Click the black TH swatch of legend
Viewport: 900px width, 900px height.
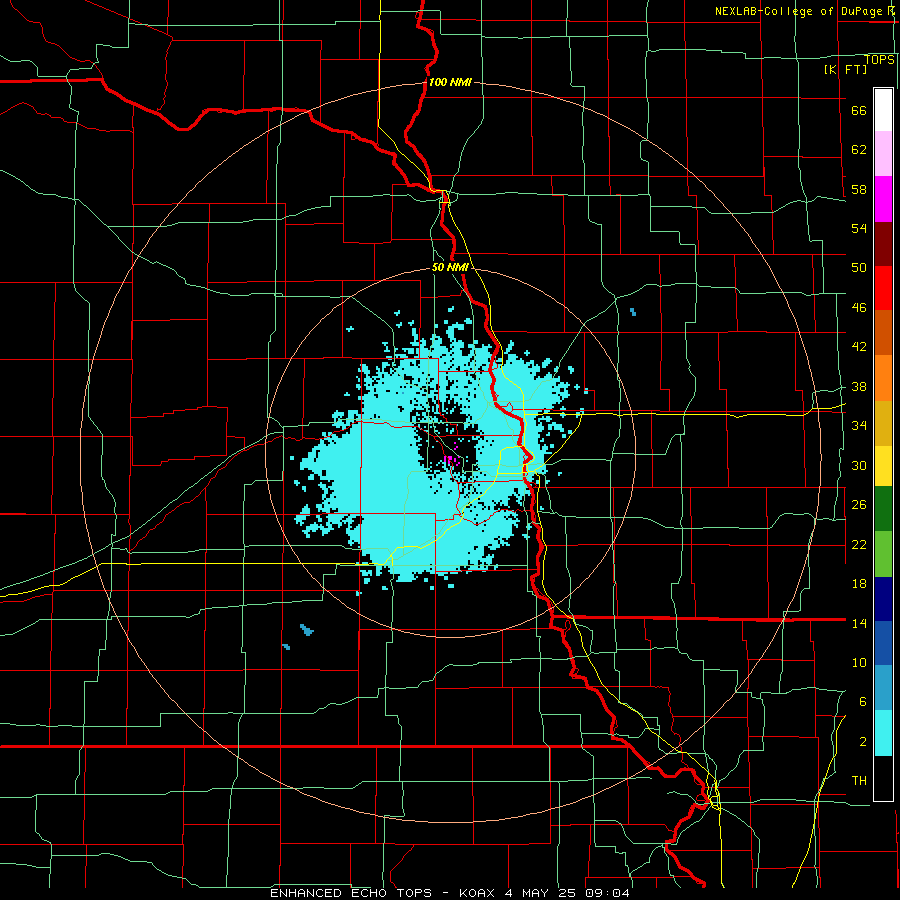883,778
